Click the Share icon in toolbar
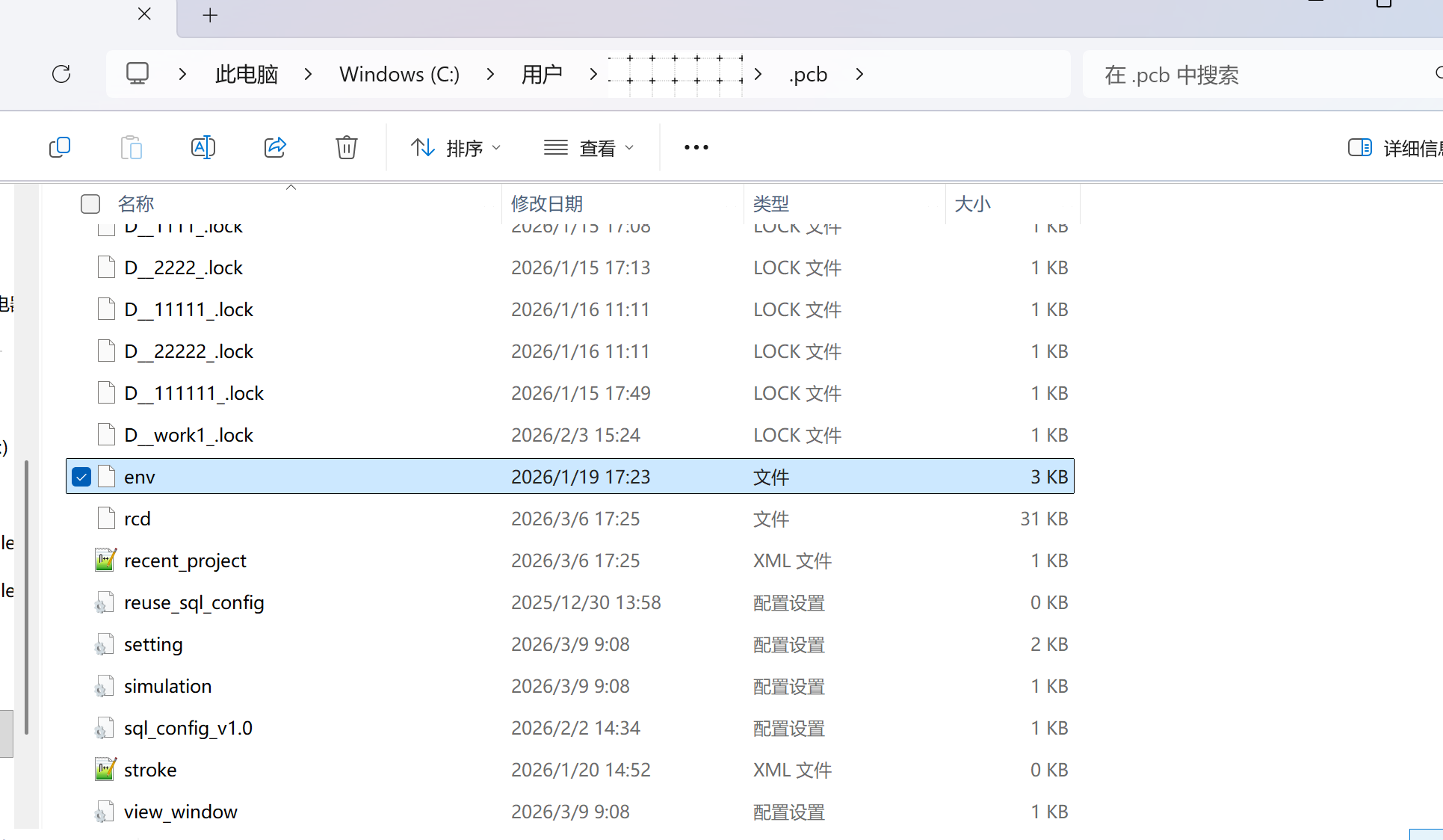The width and height of the screenshot is (1443, 840). click(x=275, y=147)
